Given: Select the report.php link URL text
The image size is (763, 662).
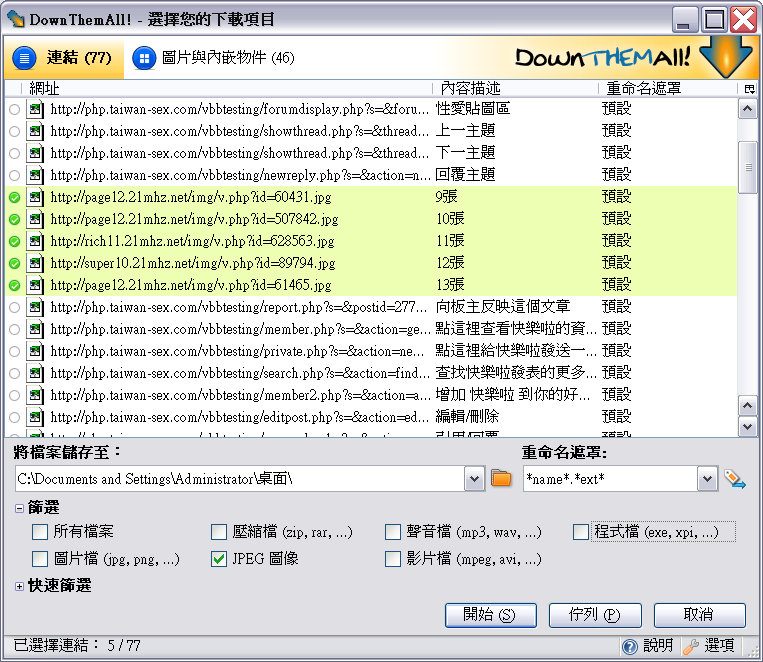Looking at the screenshot, I should pos(239,307).
